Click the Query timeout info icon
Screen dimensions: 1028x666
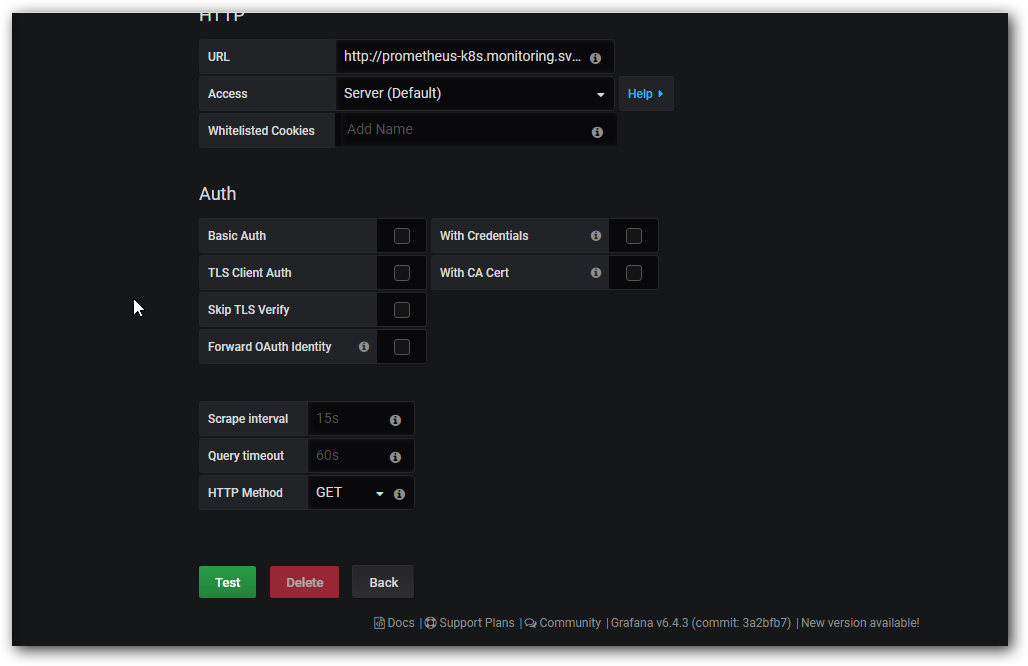click(395, 457)
